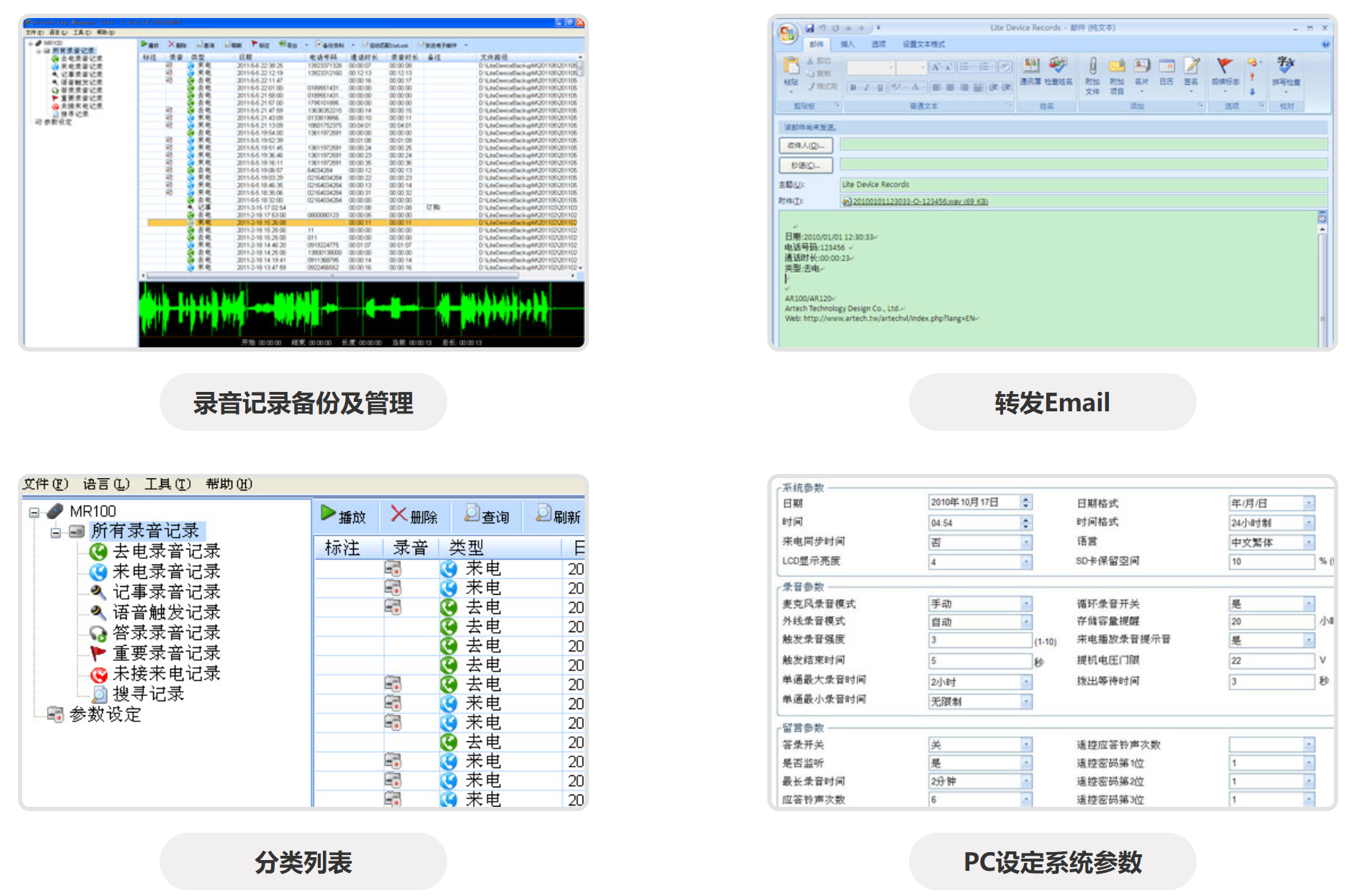Click the time 04:54 spinner
The height and width of the screenshot is (896, 1362).
coord(1027,523)
